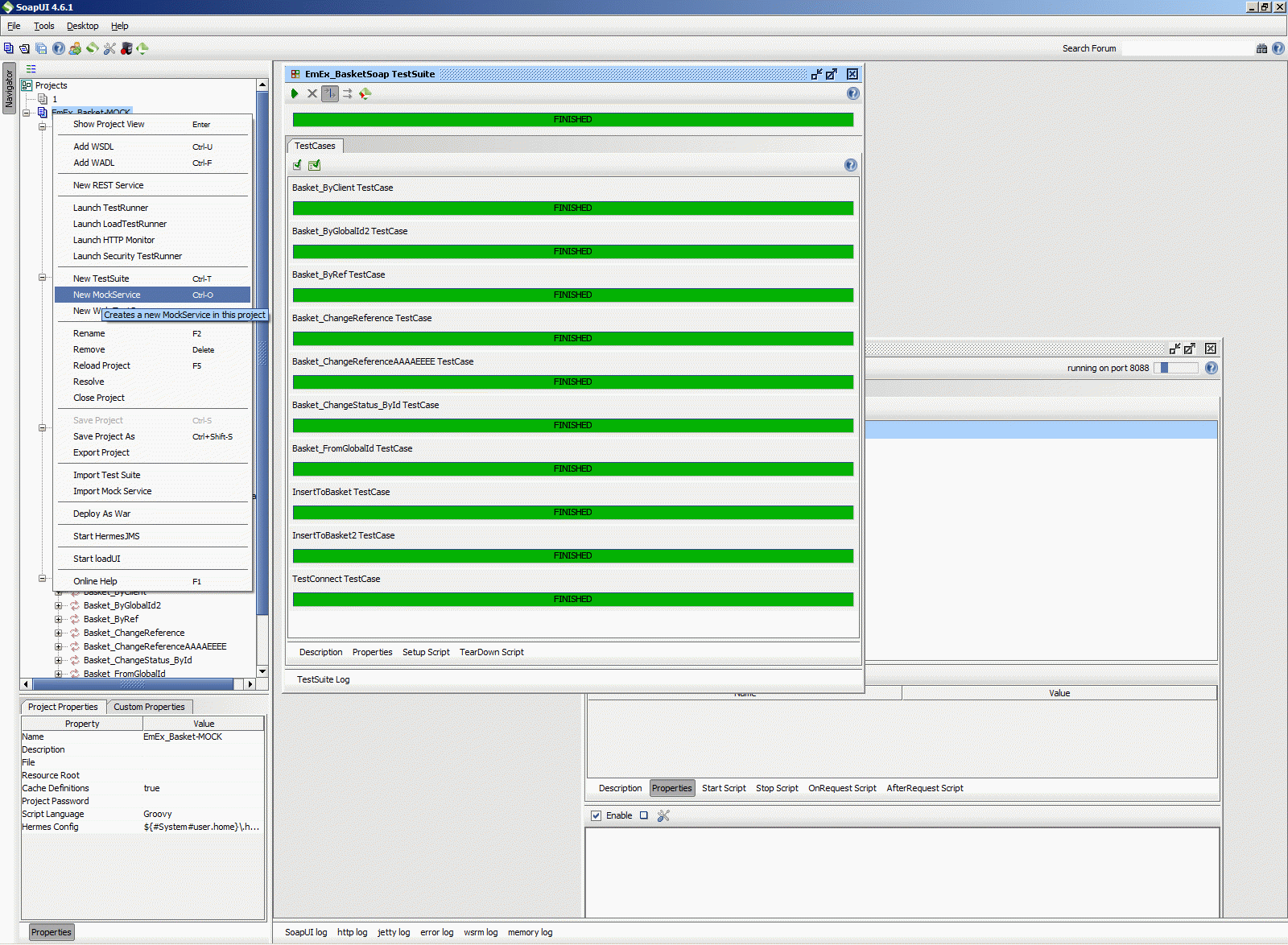Screen dimensions: 1288x945
Task: Click the TestSuite create-report icon after the run-mode icons
Action: [365, 93]
